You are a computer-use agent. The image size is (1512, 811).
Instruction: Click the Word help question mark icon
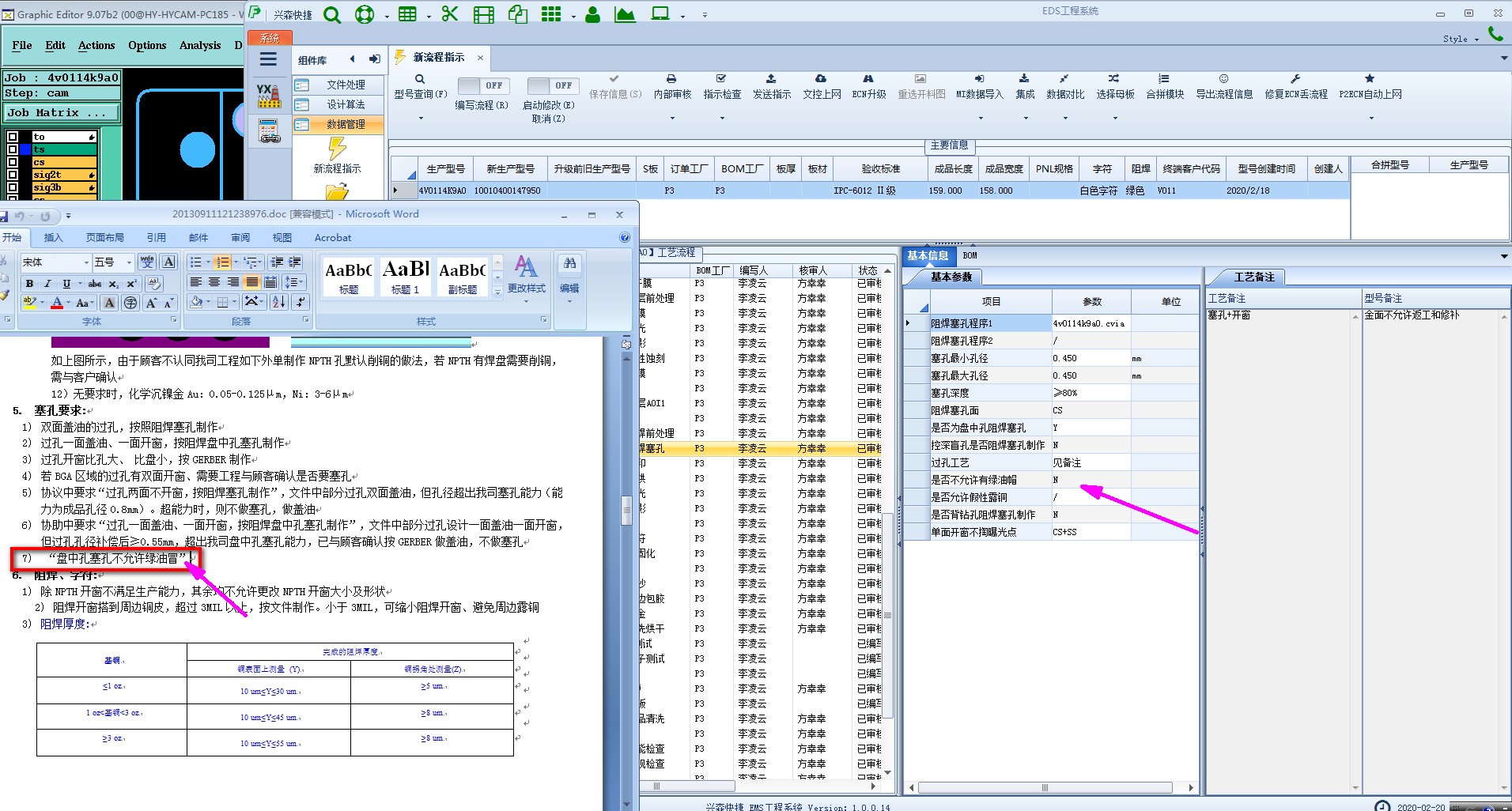pyautogui.click(x=625, y=237)
